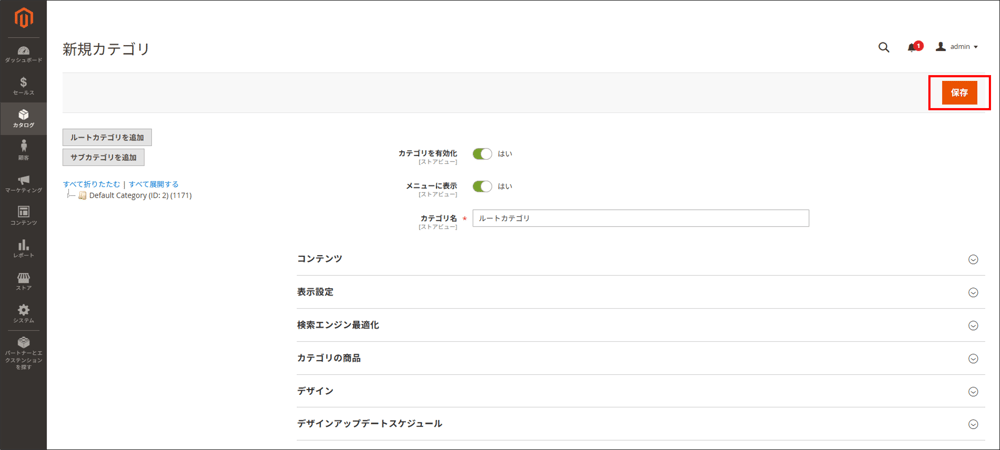This screenshot has width=1000, height=450.
Task: Toggle カテゴリを有効化 switch
Action: (482, 154)
